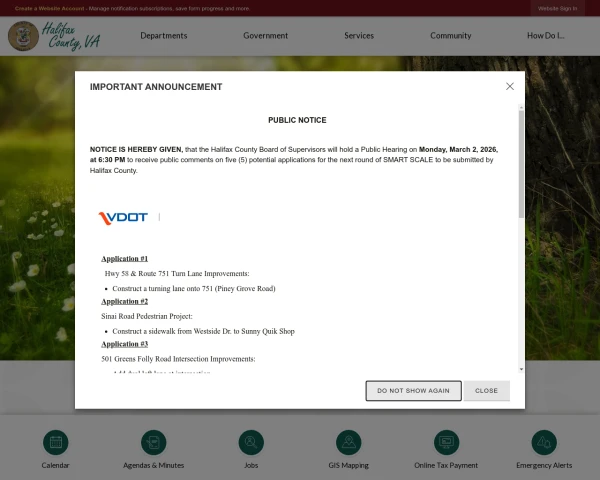Click the Website Sign In button
The height and width of the screenshot is (480, 600).
click(557, 8)
